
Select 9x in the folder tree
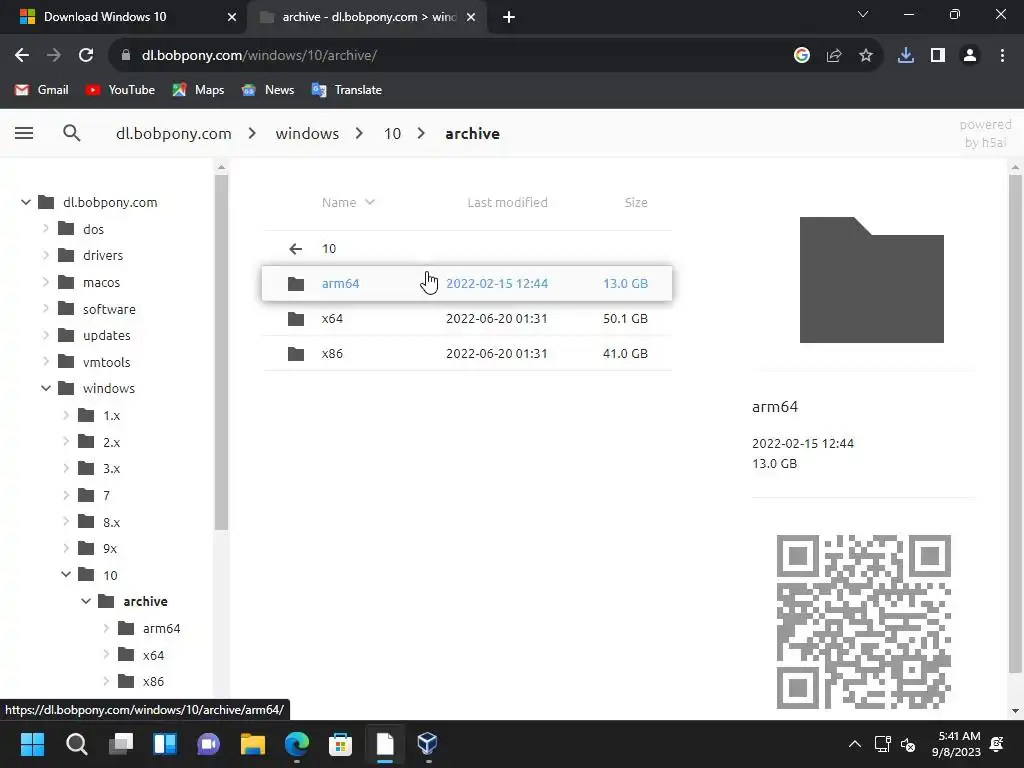click(110, 549)
